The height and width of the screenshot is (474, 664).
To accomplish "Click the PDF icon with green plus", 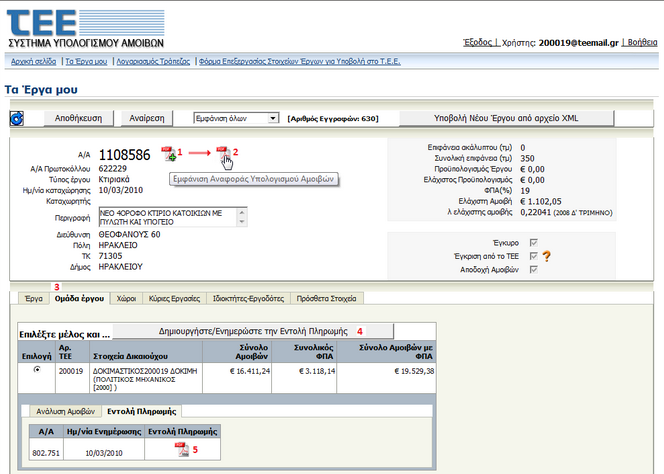I will tap(169, 153).
